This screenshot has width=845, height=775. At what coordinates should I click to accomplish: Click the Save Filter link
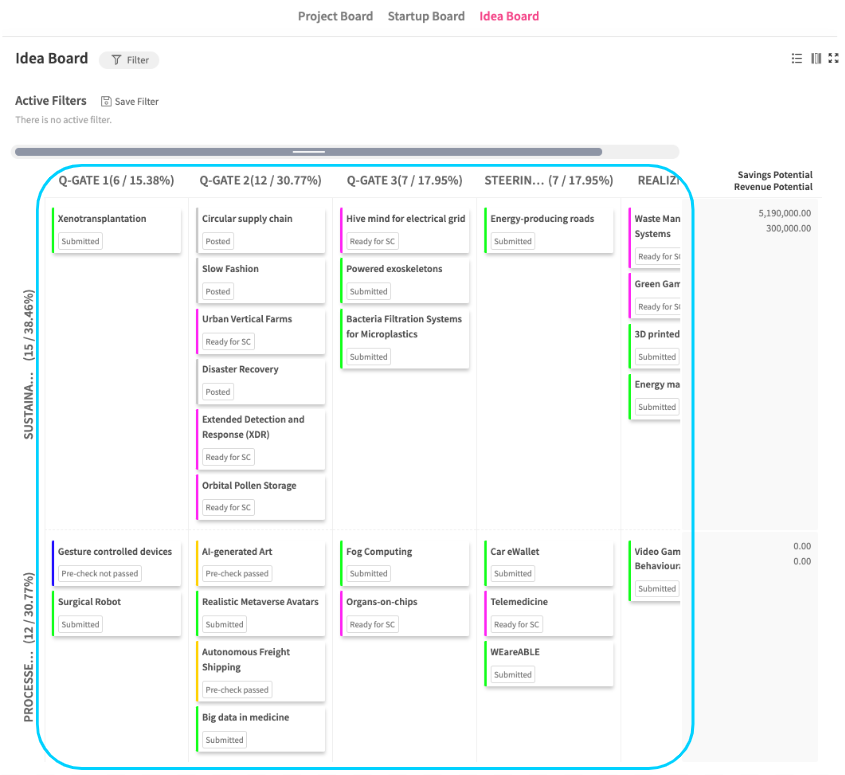(136, 102)
